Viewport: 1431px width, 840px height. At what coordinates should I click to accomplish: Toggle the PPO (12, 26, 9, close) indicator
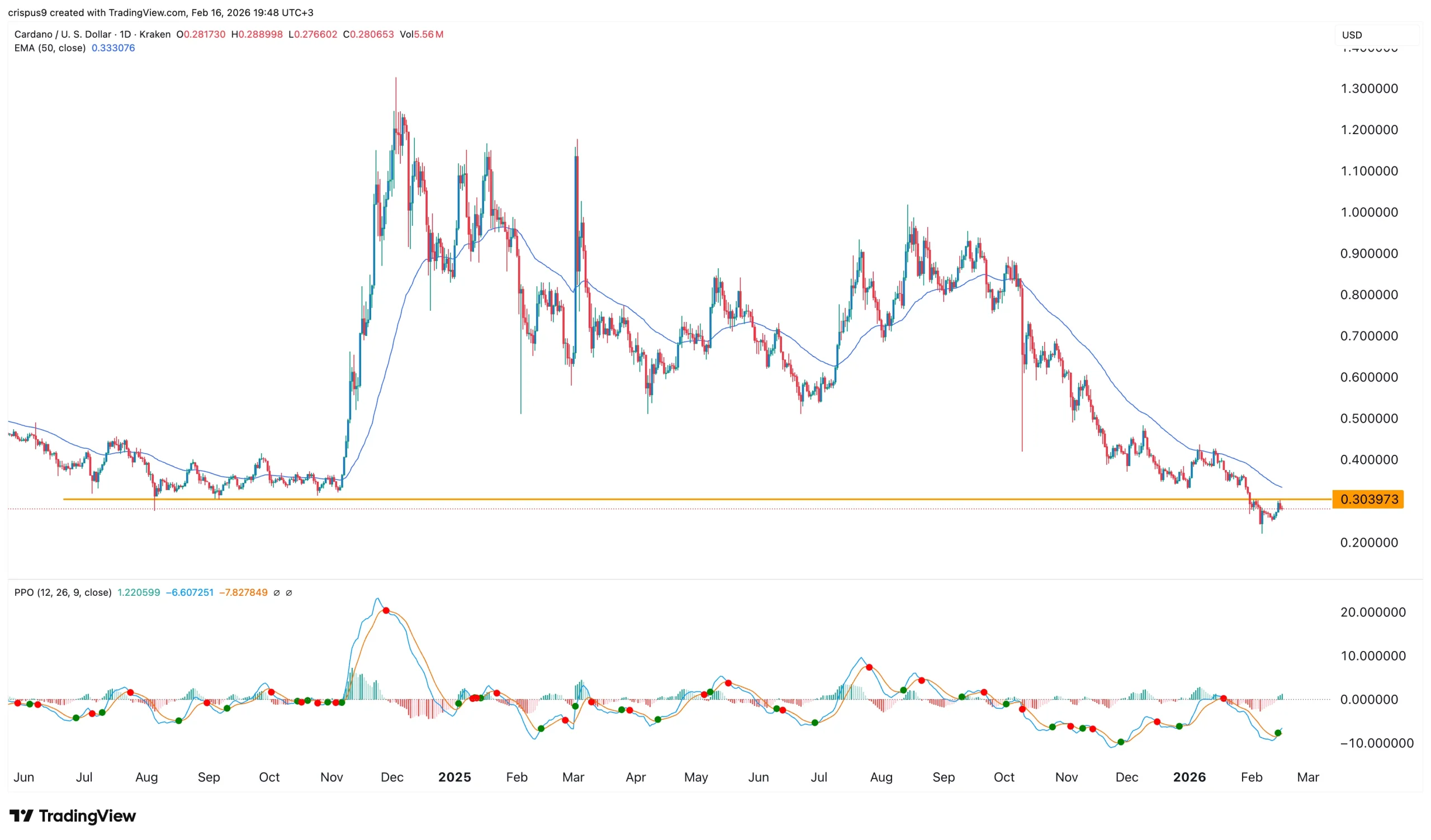63,592
